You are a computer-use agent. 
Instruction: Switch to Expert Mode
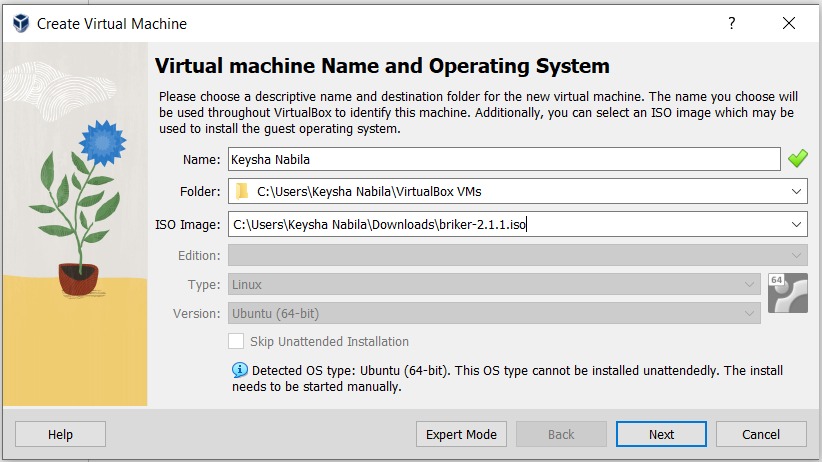pos(461,434)
